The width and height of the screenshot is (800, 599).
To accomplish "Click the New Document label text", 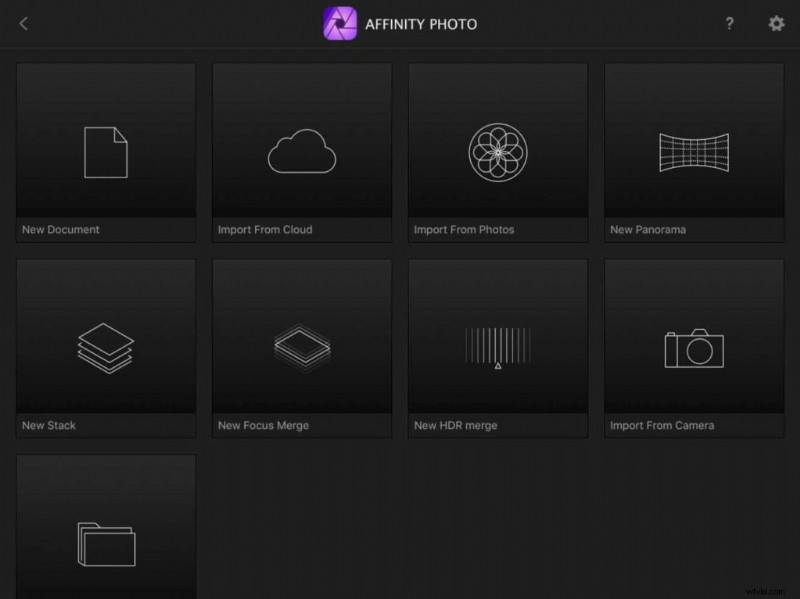I will tap(60, 229).
